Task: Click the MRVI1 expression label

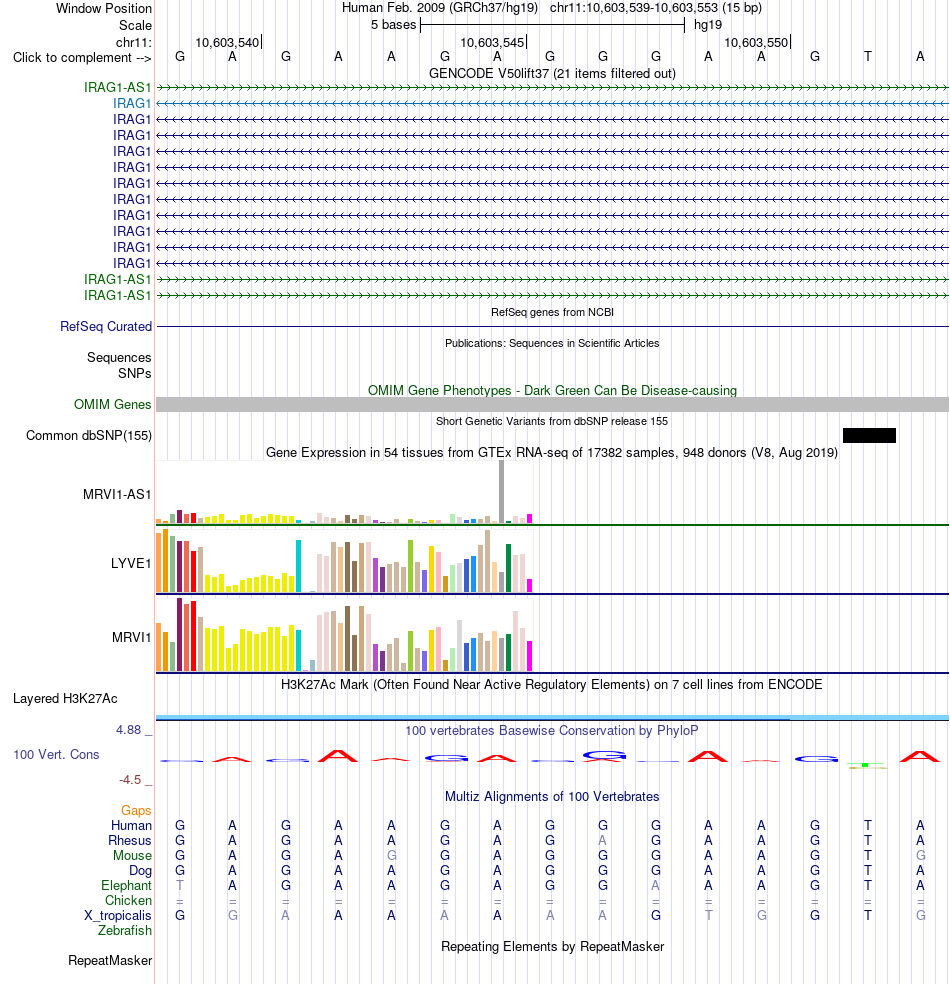Action: coord(131,638)
